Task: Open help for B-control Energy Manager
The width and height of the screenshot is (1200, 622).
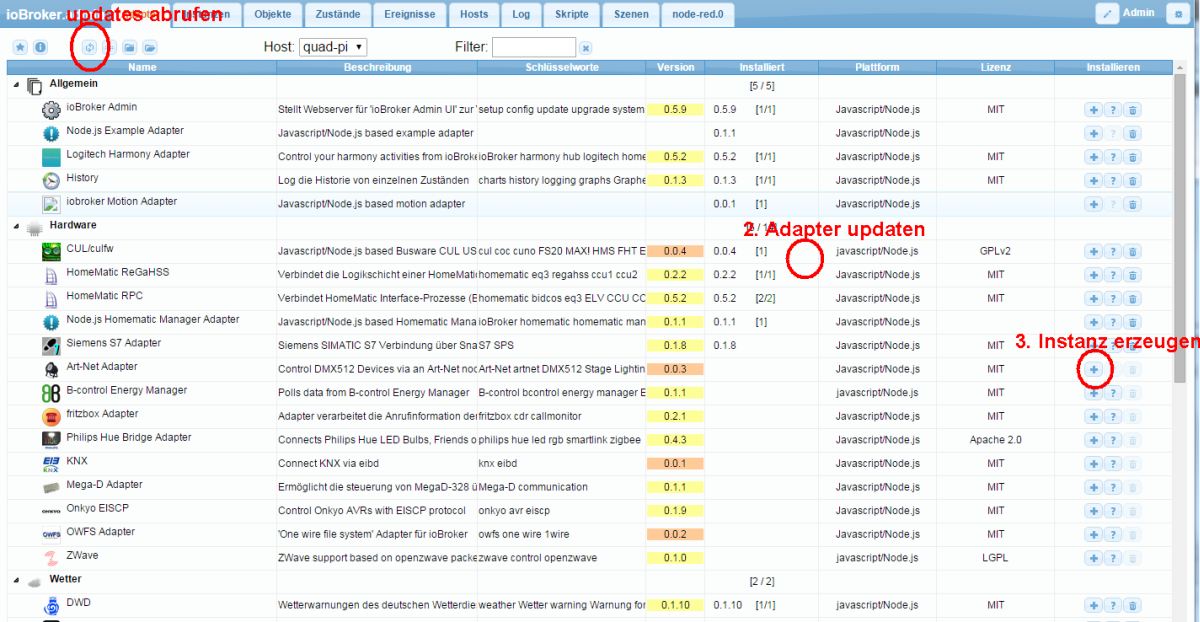Action: click(1113, 393)
